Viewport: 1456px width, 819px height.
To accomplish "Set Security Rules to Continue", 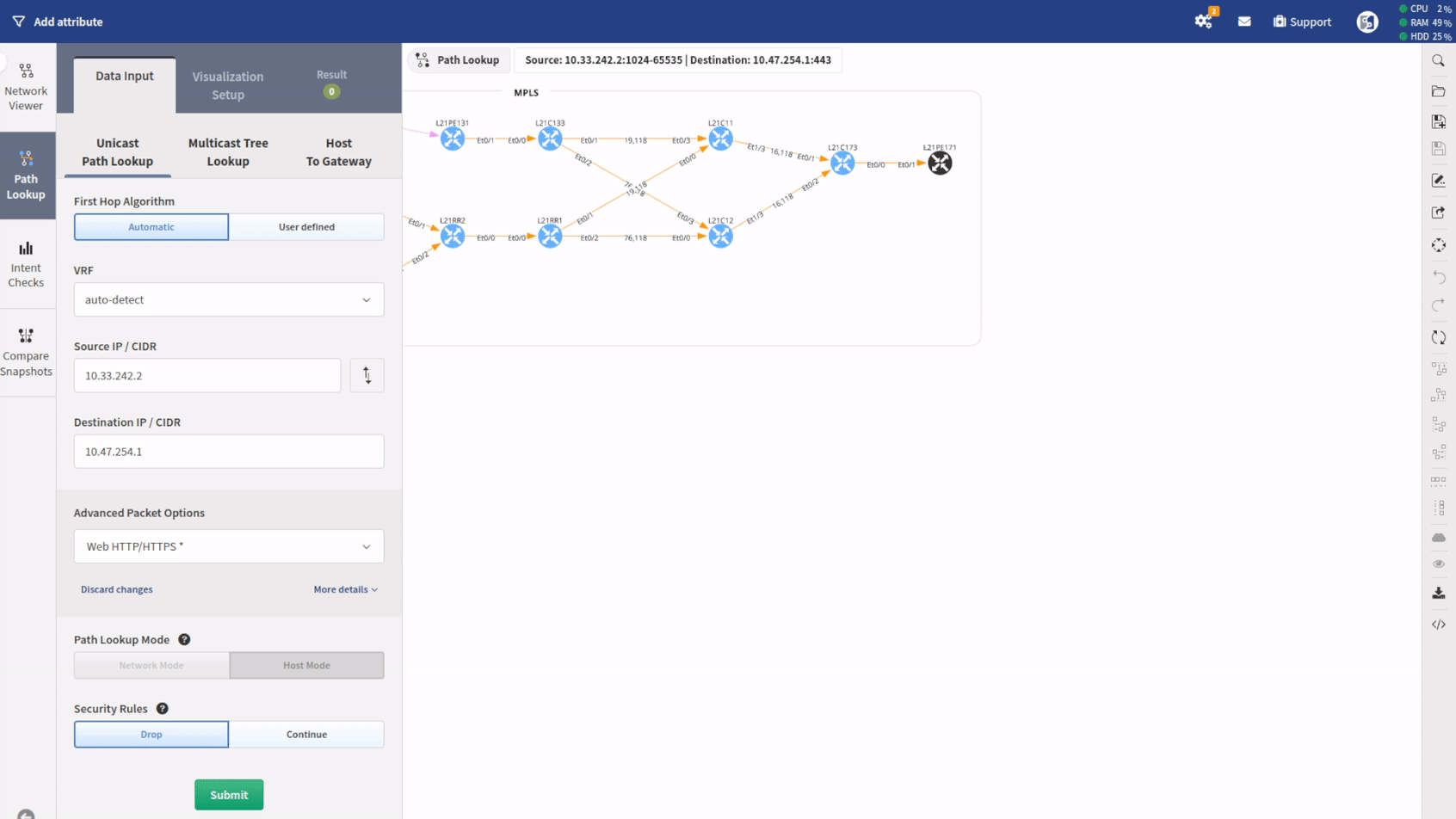I will click(306, 735).
